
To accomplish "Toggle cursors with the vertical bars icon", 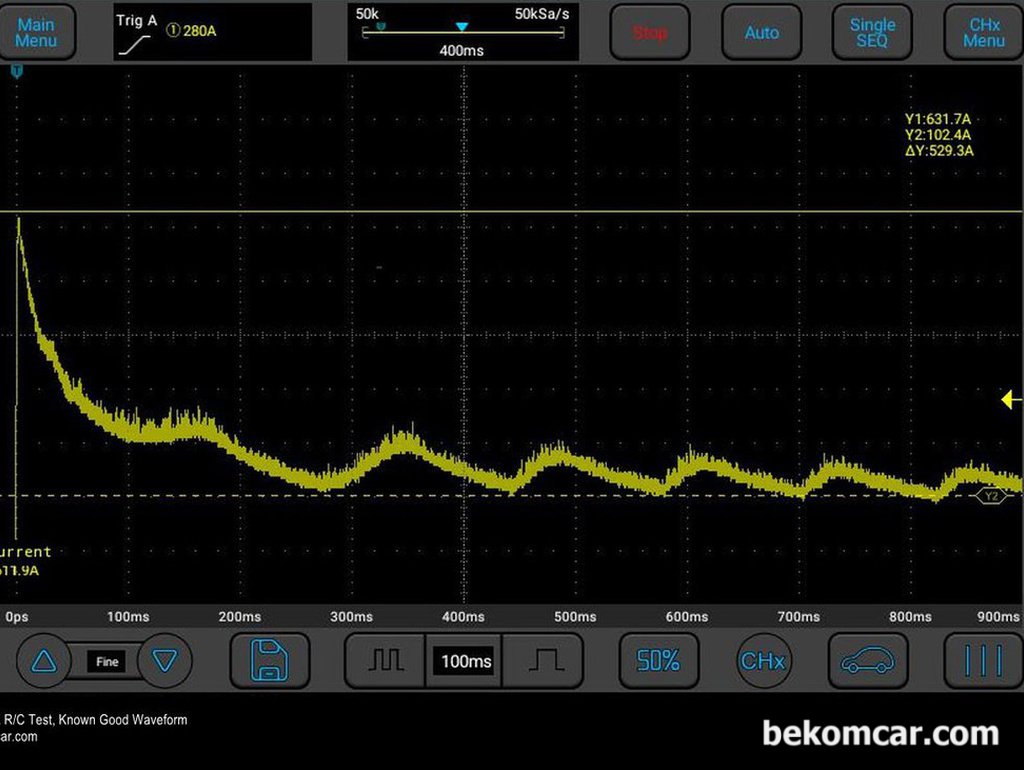I will pos(984,660).
